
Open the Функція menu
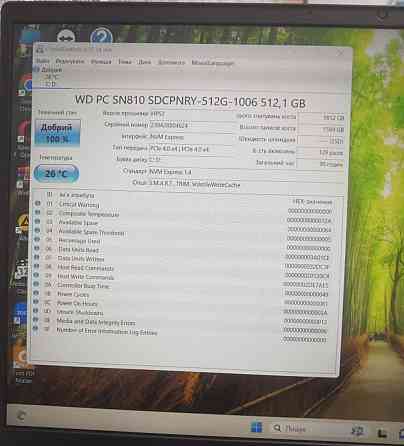101,62
